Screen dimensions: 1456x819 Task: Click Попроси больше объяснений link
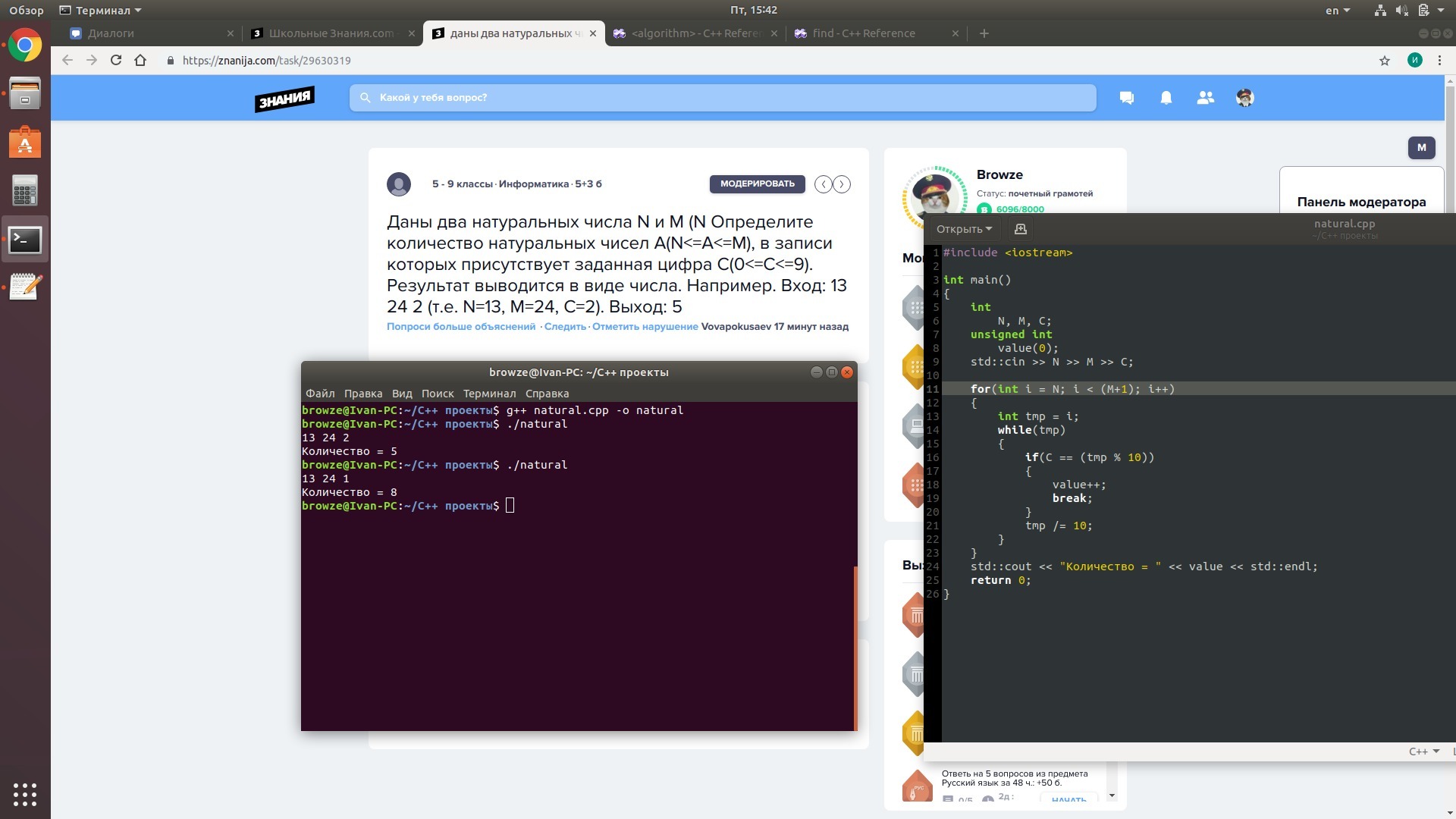pos(461,327)
